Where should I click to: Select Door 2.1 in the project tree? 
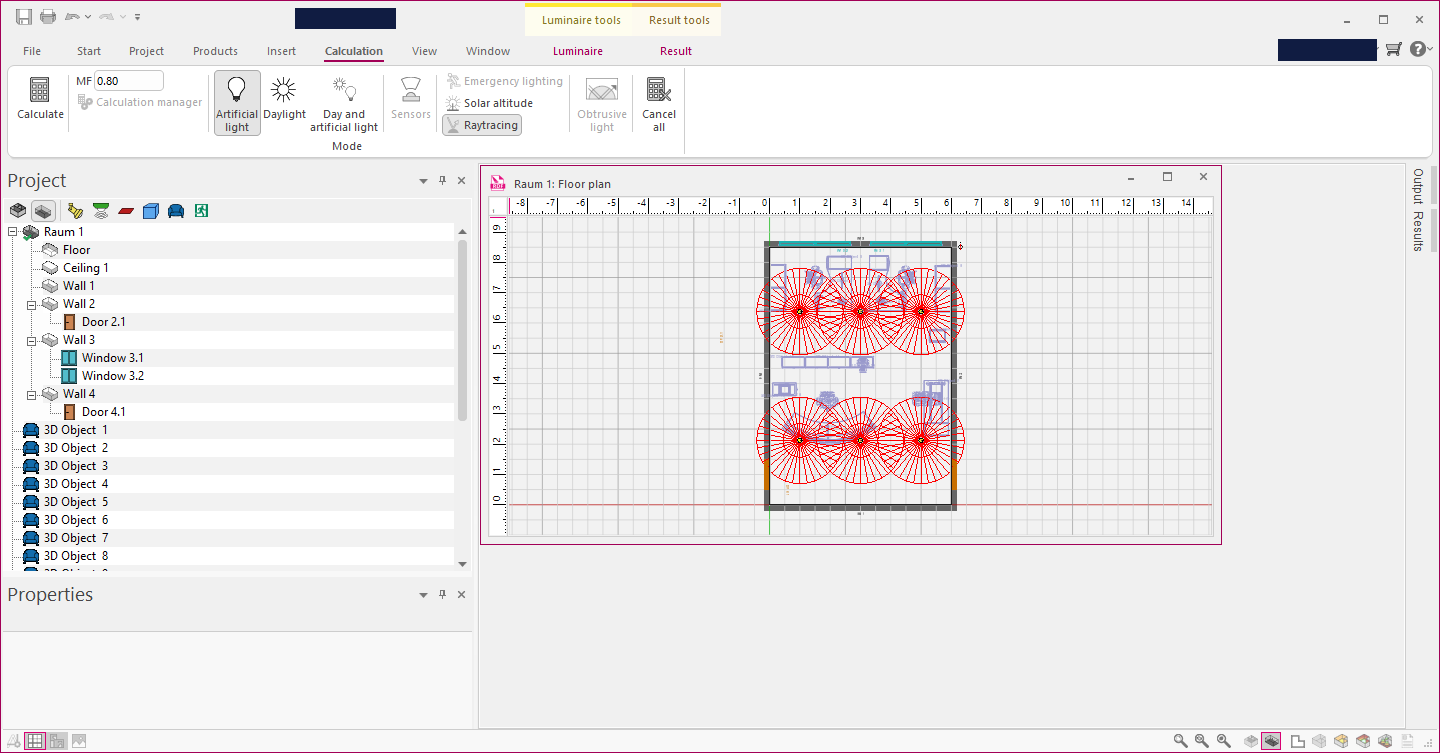[104, 322]
